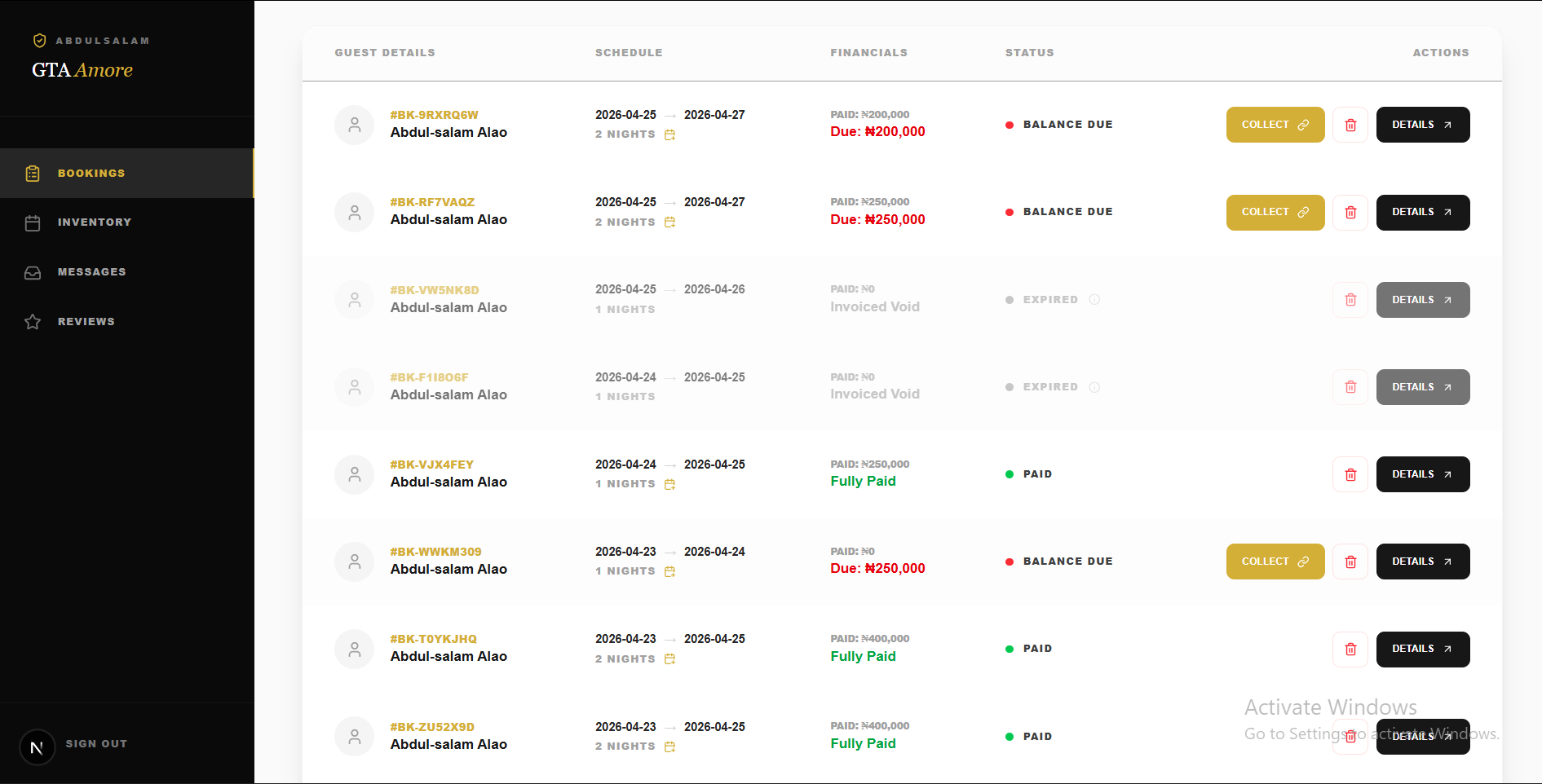Viewport: 1542px width, 784px height.
Task: Click guest avatar for booking BK-T0YKJHQ
Action: click(355, 650)
